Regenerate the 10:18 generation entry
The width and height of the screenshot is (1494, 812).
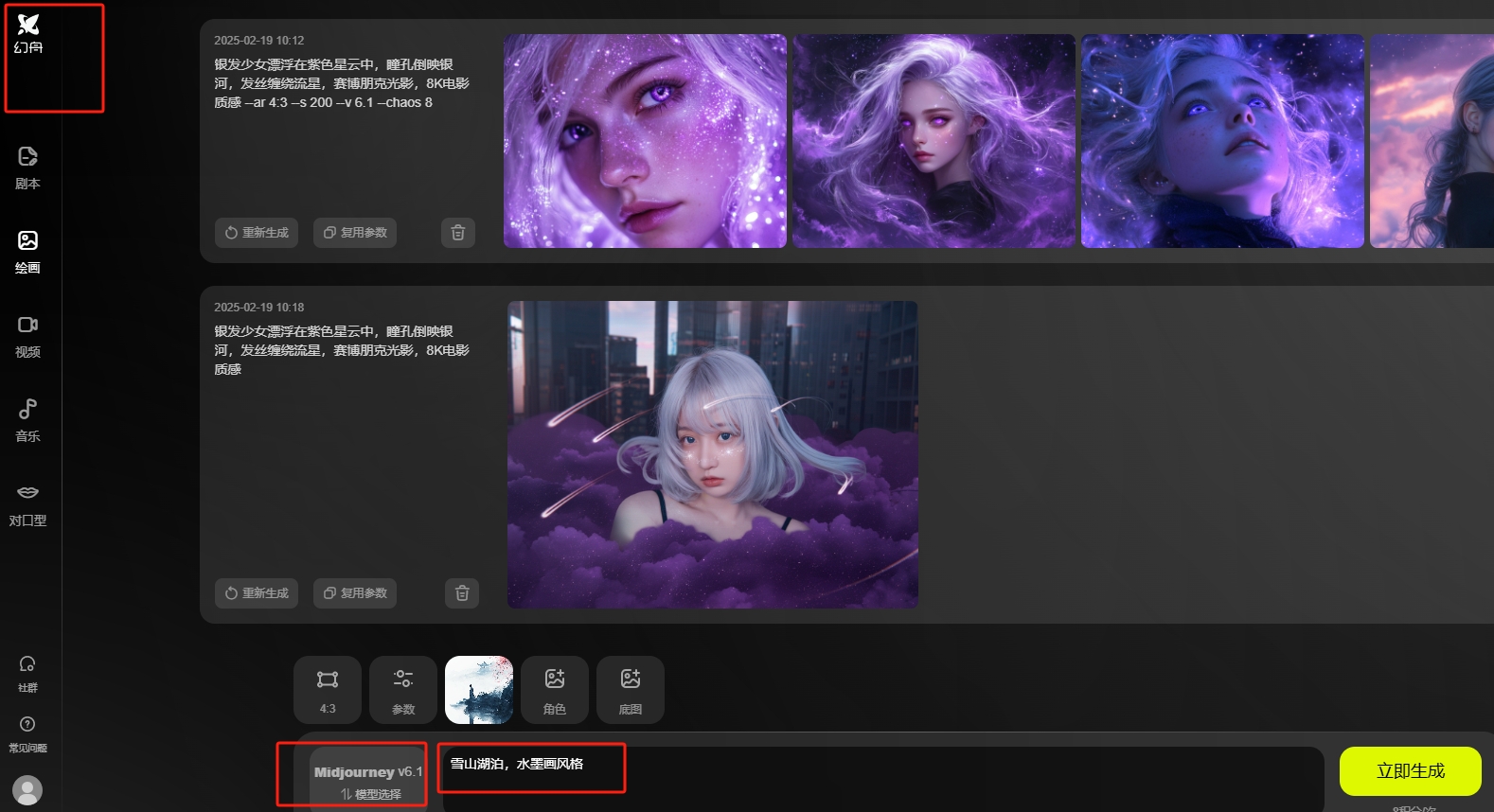point(257,593)
